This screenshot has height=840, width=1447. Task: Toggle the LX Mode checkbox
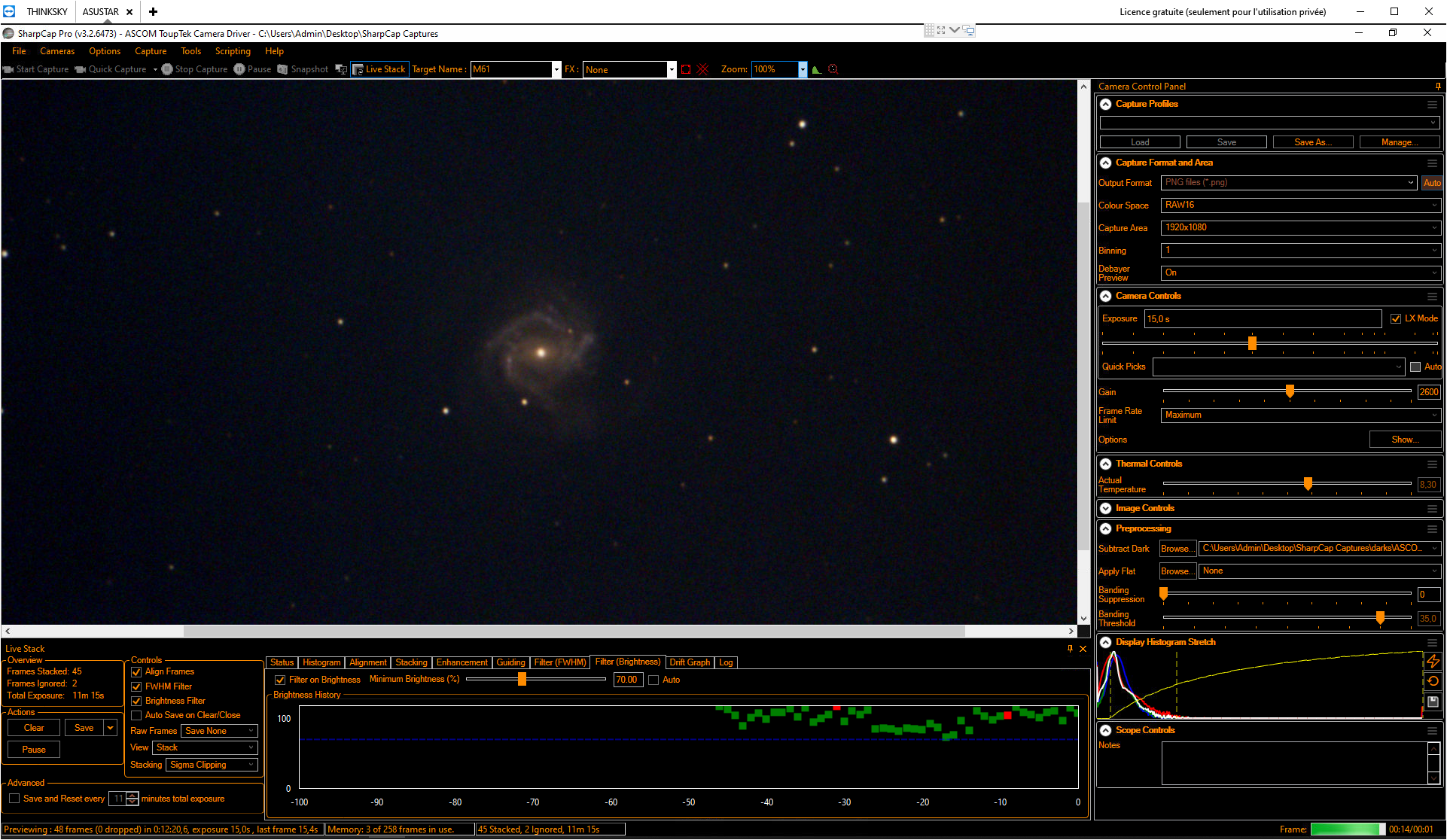coord(1396,319)
